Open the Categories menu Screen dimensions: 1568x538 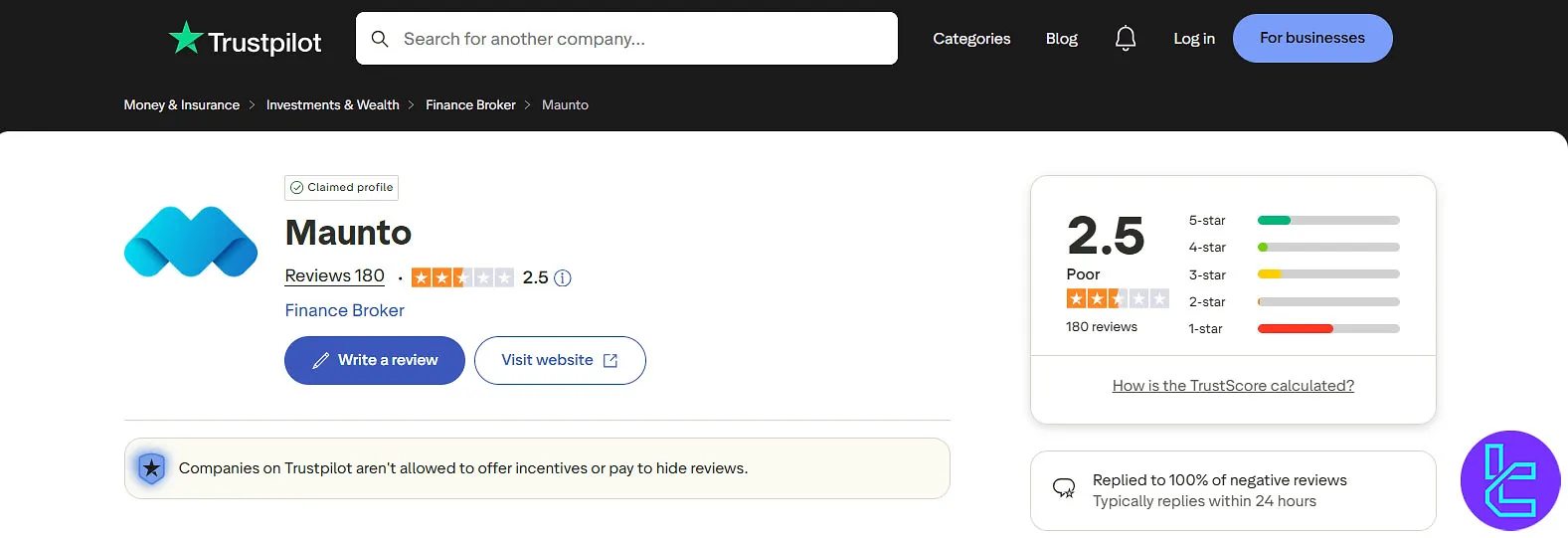[x=971, y=39]
